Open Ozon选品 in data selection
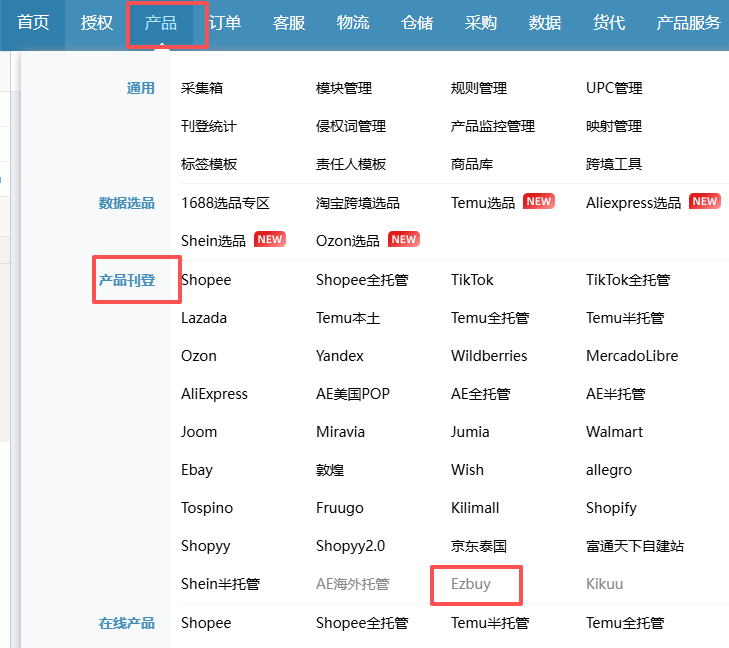The width and height of the screenshot is (729, 648). [x=347, y=240]
